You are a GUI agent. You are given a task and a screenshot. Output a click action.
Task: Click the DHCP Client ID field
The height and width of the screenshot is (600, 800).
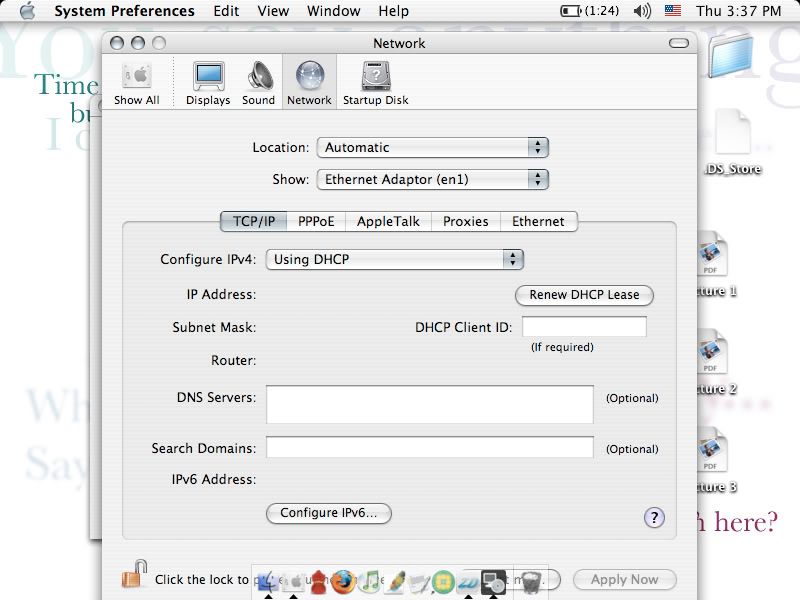coord(584,327)
